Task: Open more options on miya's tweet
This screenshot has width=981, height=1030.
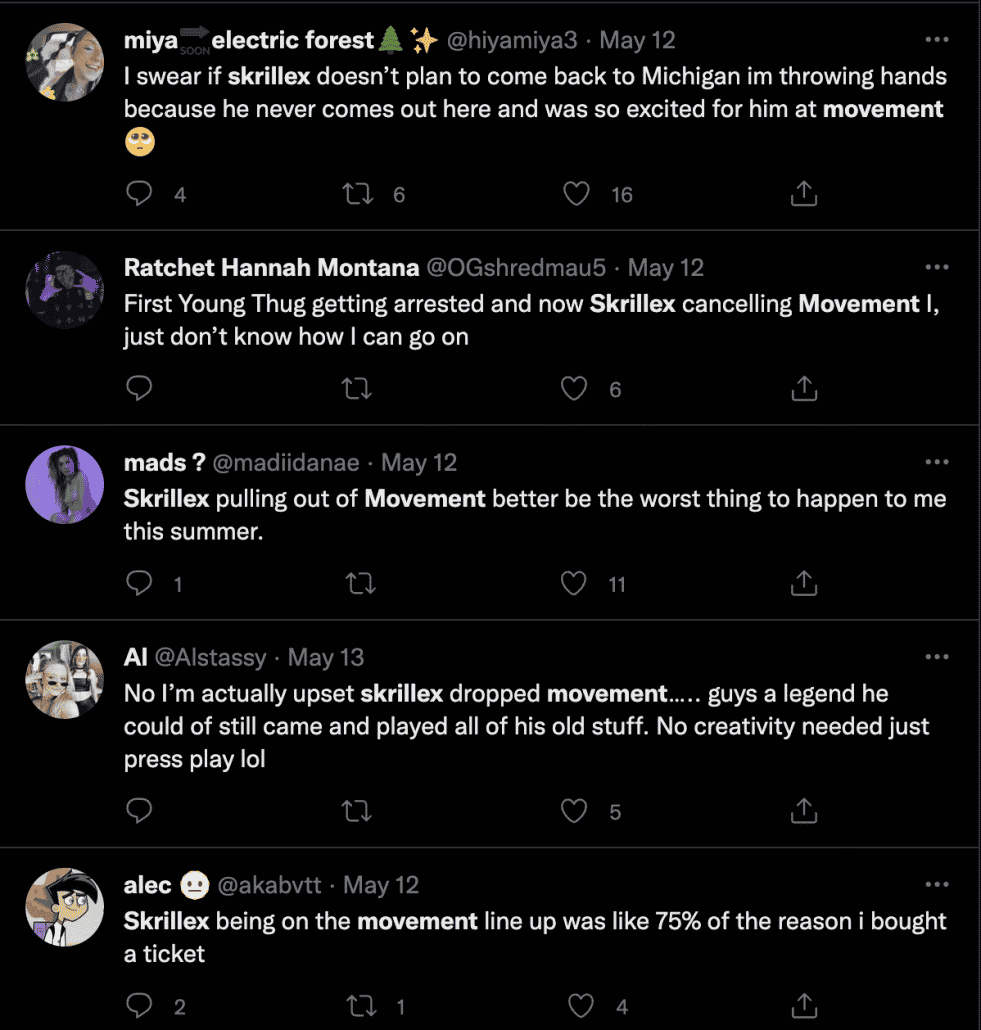Action: [x=937, y=40]
